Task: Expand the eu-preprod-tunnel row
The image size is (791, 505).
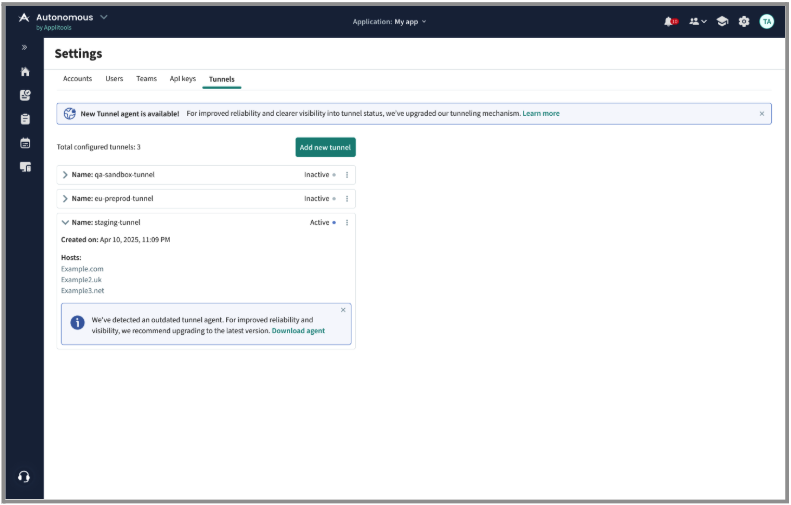Action: (66, 198)
